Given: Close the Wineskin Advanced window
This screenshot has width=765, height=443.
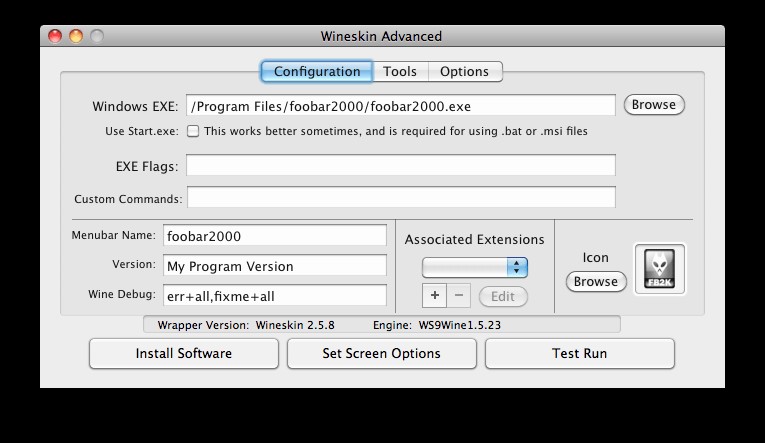Looking at the screenshot, I should [x=55, y=36].
